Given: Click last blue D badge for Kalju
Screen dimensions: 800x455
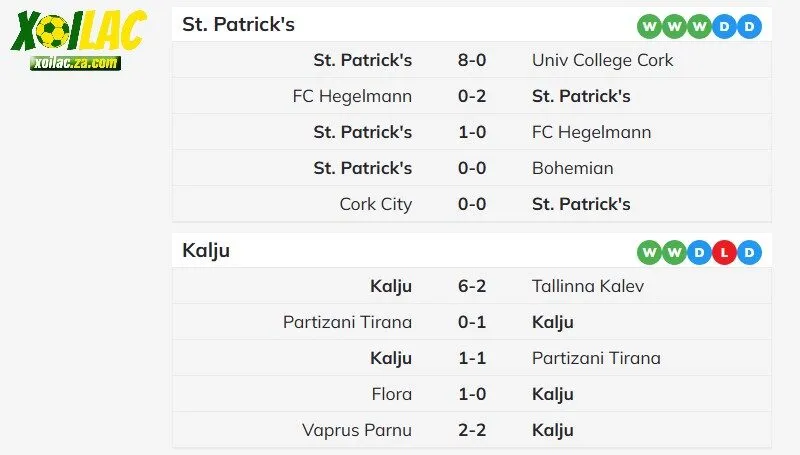Looking at the screenshot, I should click(x=750, y=252).
